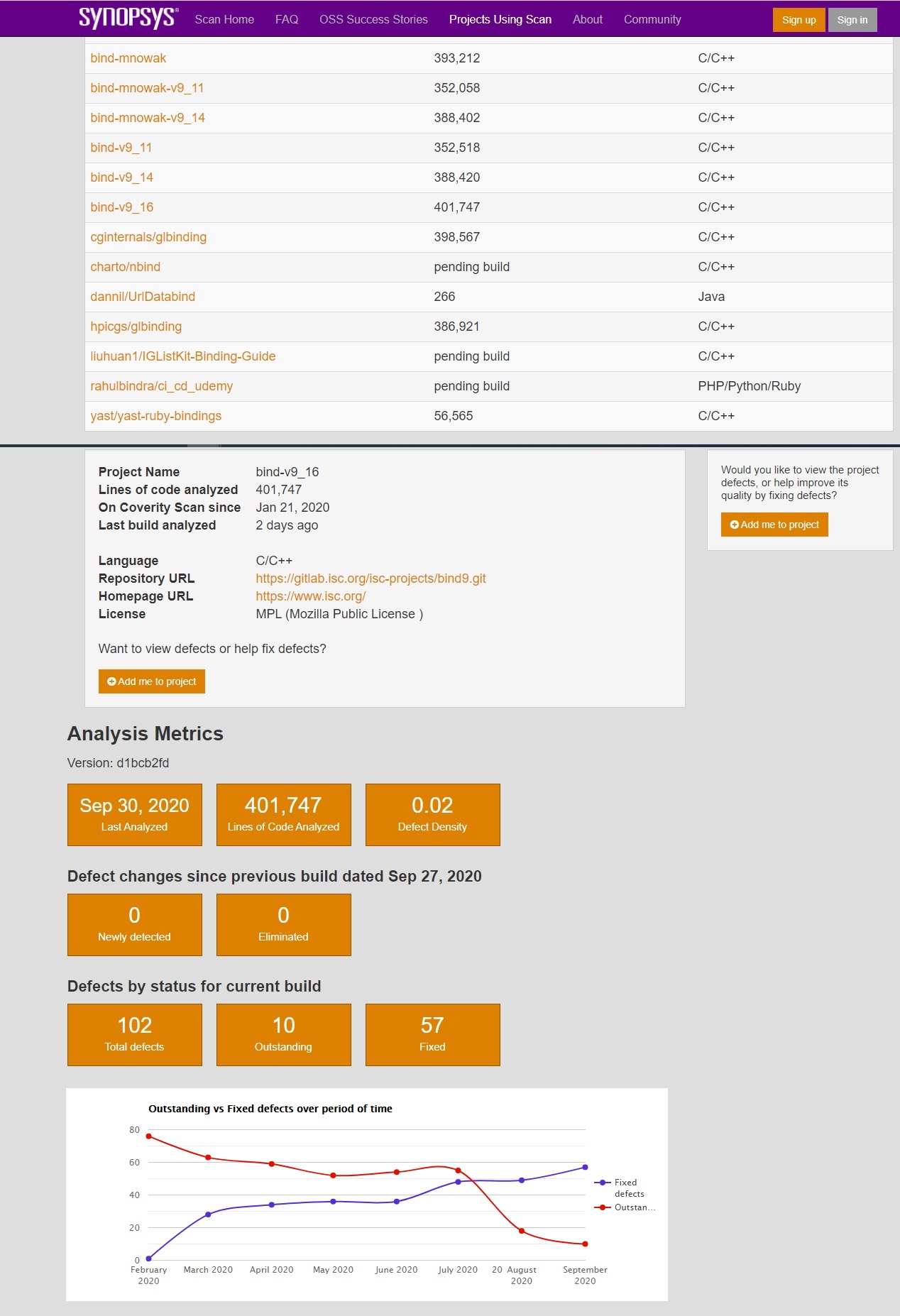Click the 401,747 Lines of Code tile
Screen dimensions: 900x1316
[x=284, y=815]
